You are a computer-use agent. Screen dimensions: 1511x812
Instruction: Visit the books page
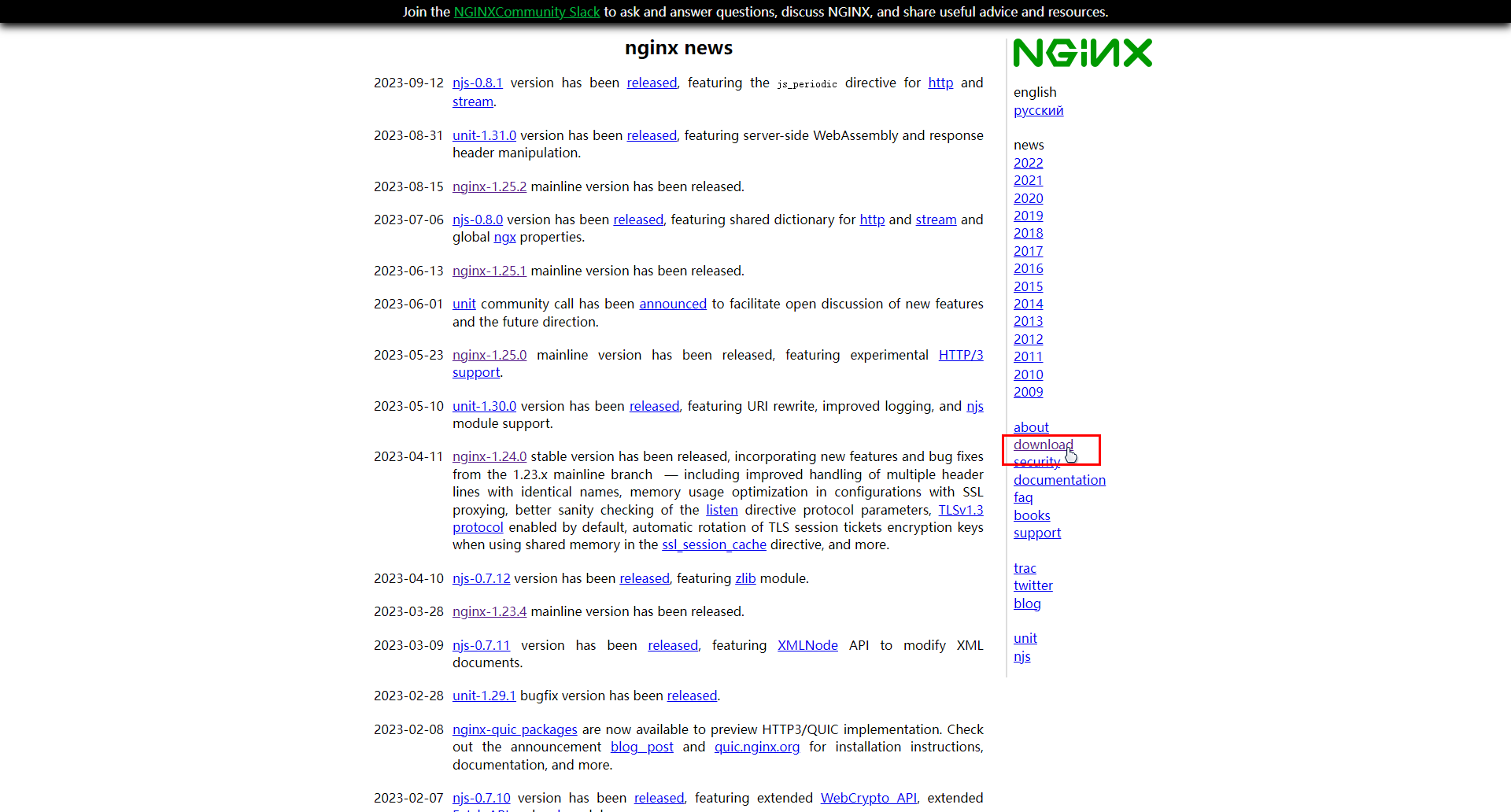[1032, 515]
